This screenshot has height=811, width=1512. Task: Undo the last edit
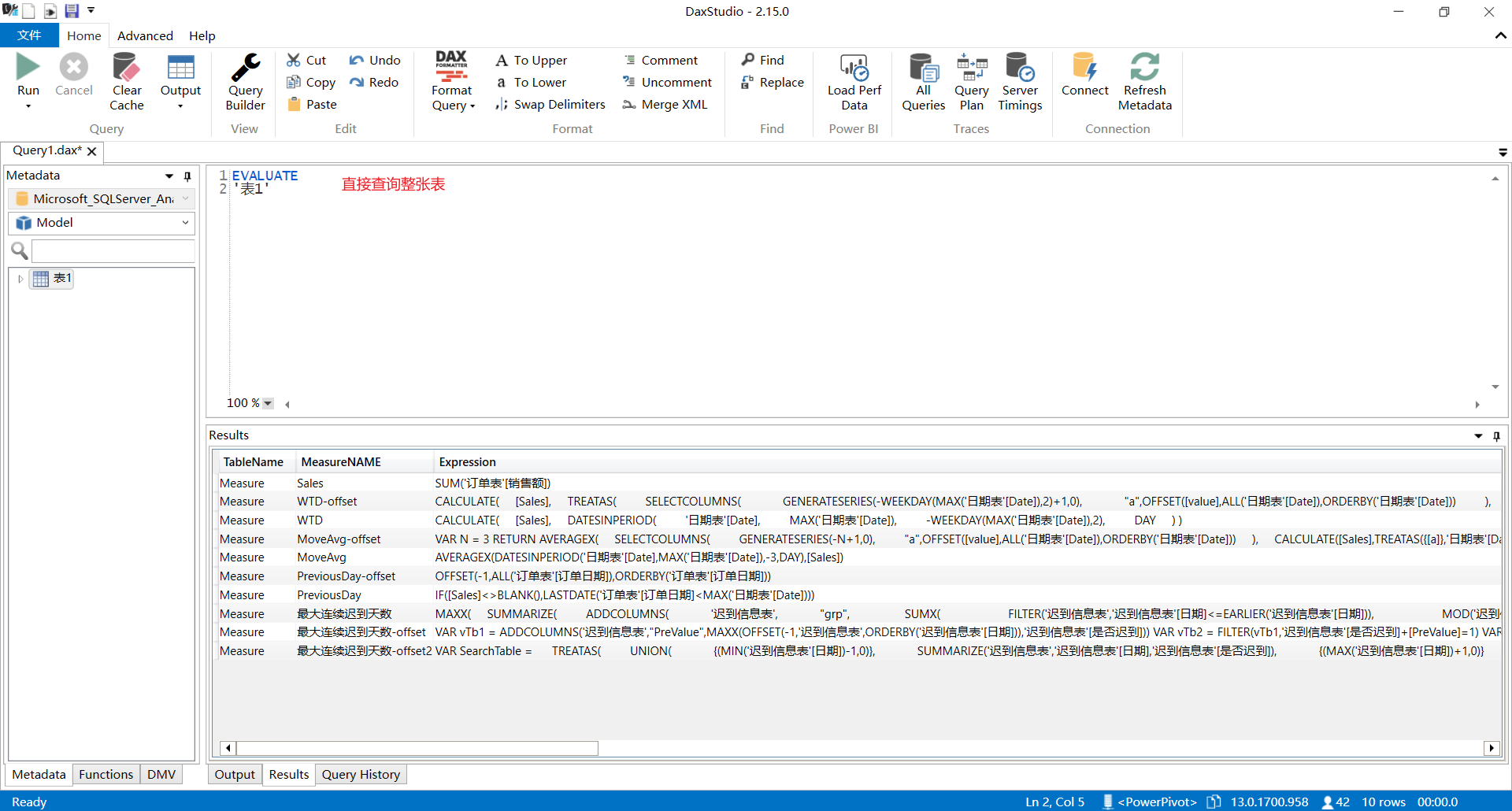375,60
